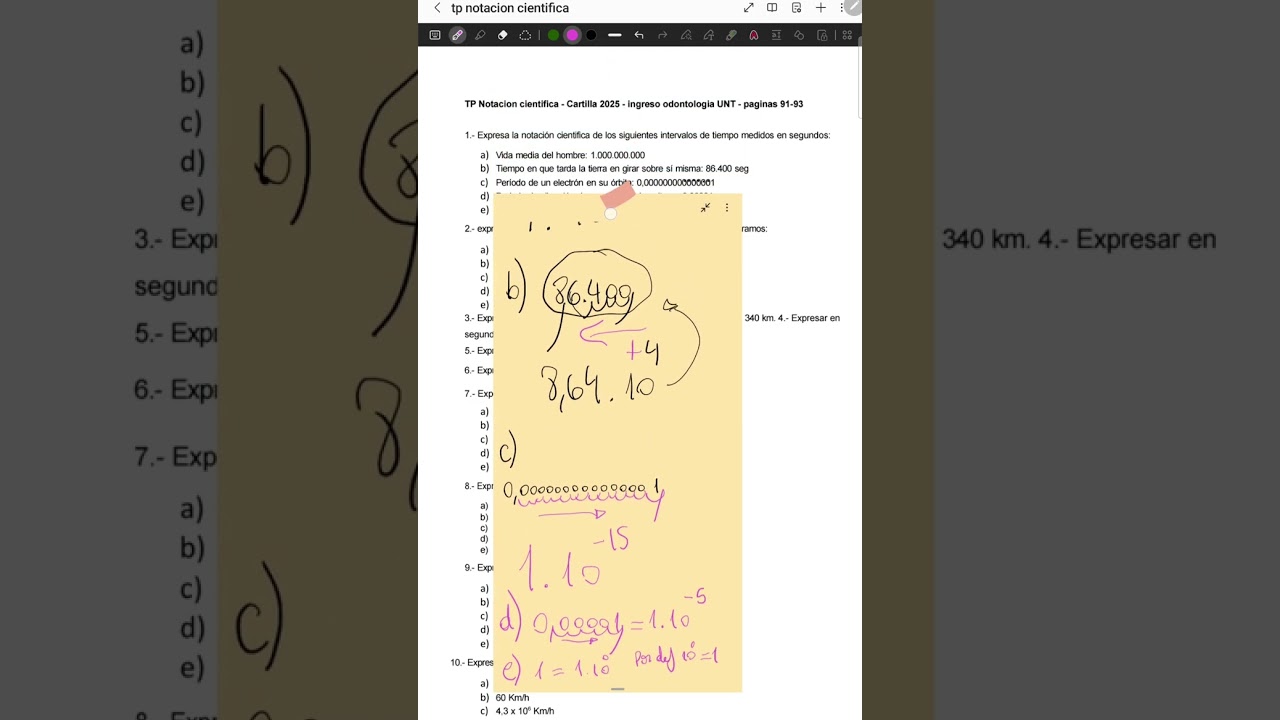Tap the line about the earth rotating: 86.400 seg
The image size is (1280, 720).
[622, 169]
